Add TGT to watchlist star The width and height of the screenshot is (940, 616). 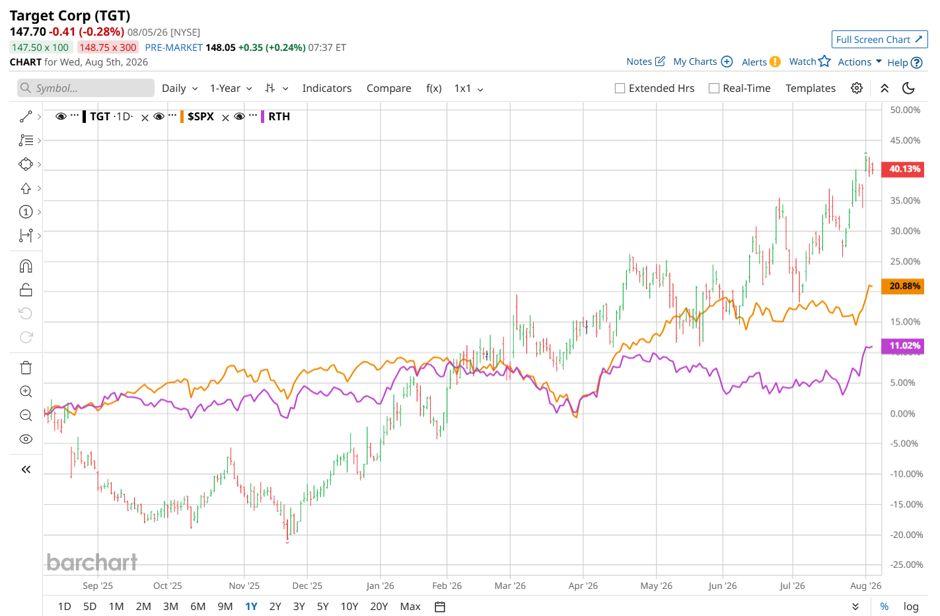[x=824, y=61]
